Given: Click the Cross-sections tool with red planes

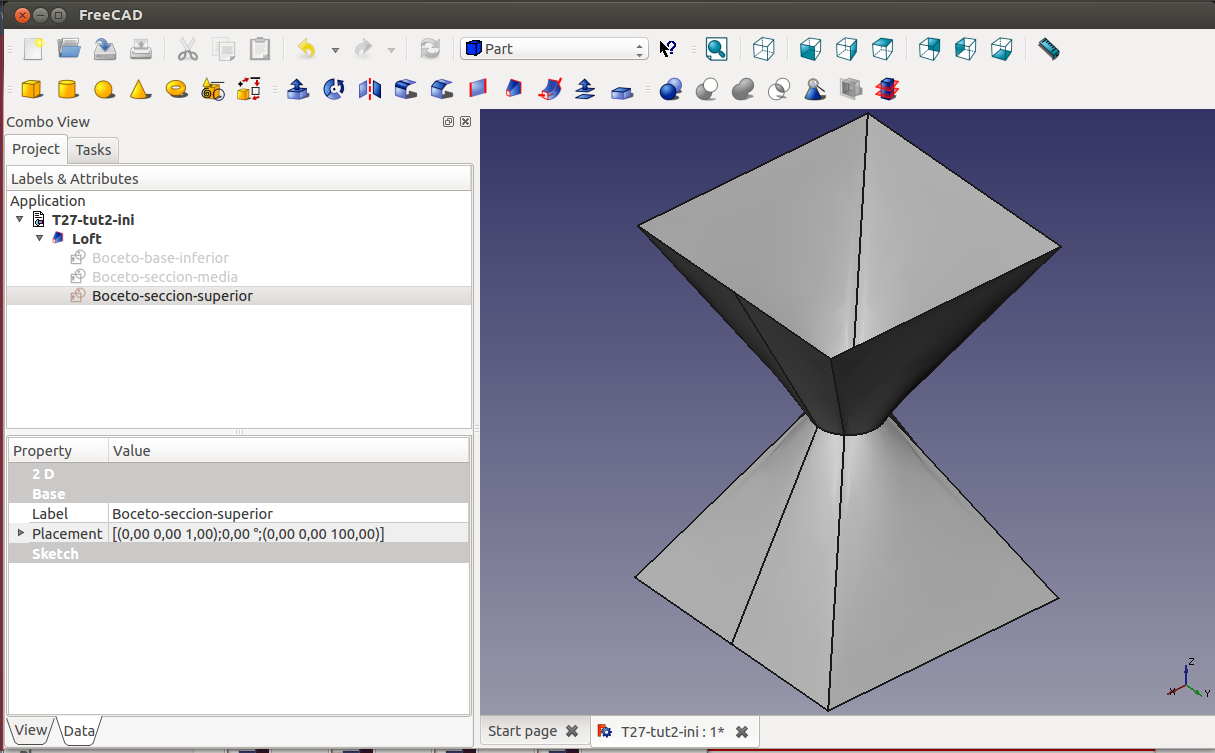Looking at the screenshot, I should [x=886, y=90].
